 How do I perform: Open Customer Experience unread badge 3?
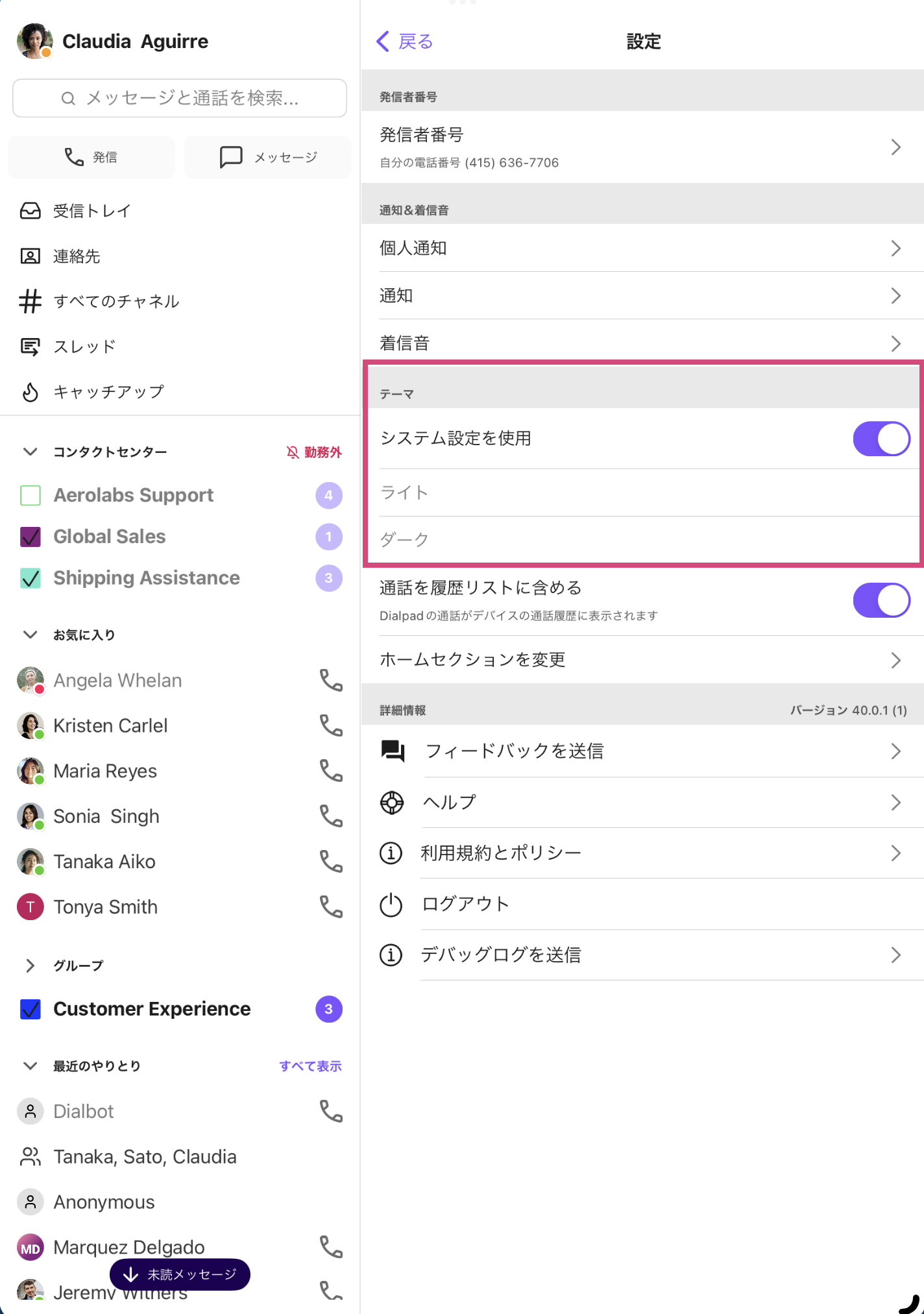328,1009
